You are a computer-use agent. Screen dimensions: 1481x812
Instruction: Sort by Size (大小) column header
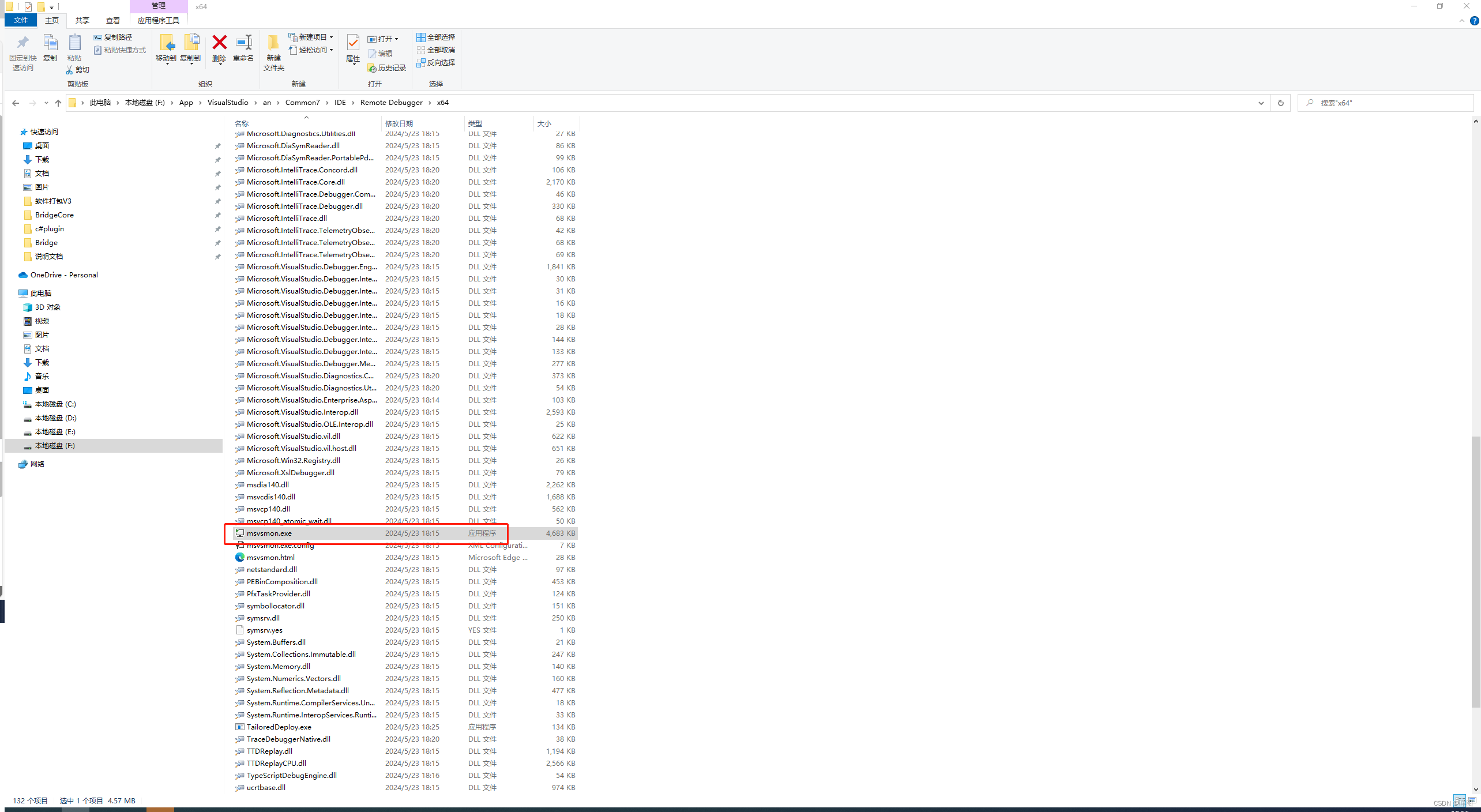click(544, 123)
